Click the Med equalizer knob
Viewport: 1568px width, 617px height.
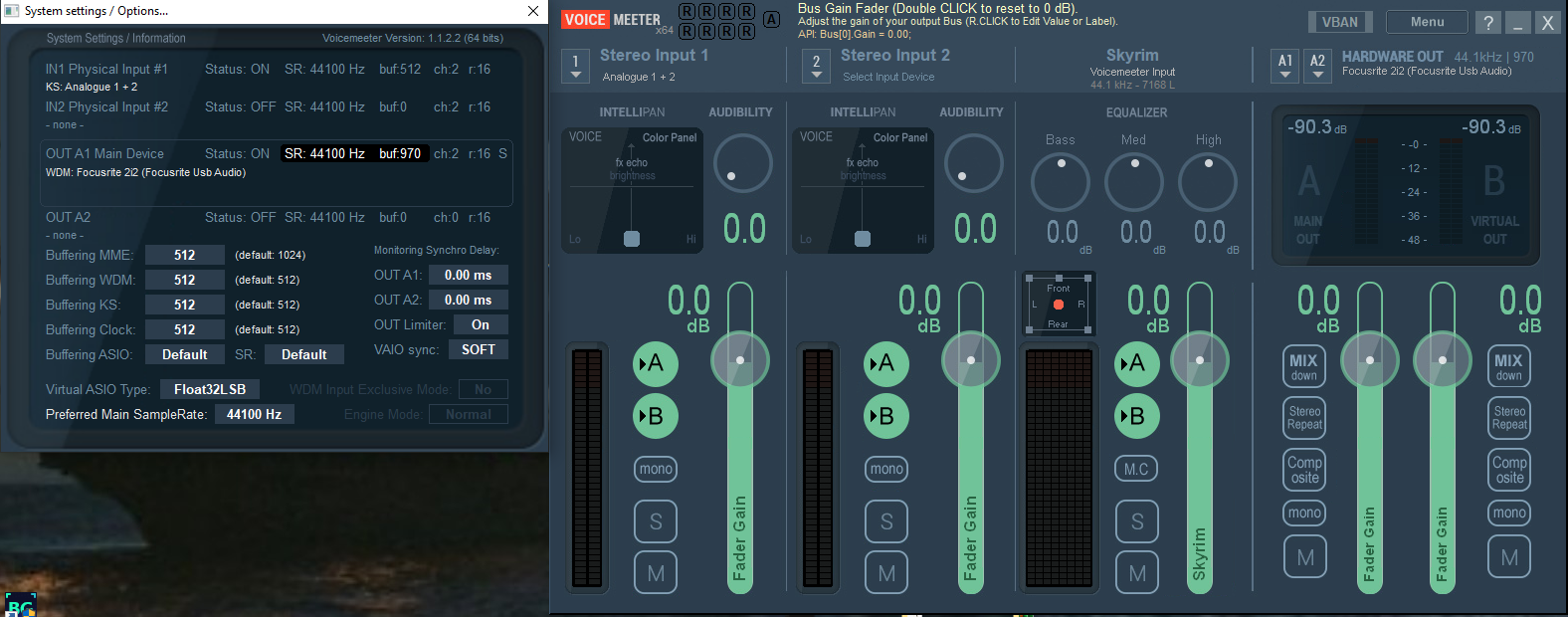tap(1133, 182)
